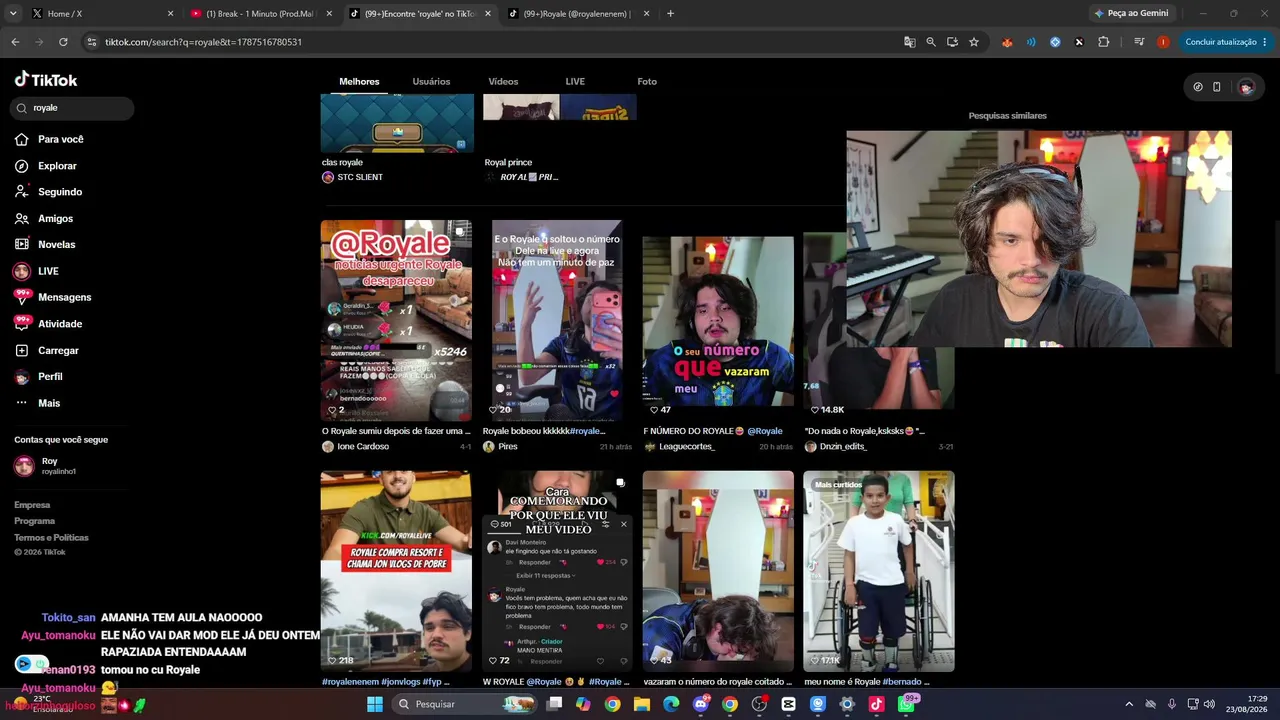
Task: Click Concluir atualização button
Action: pos(1226,42)
